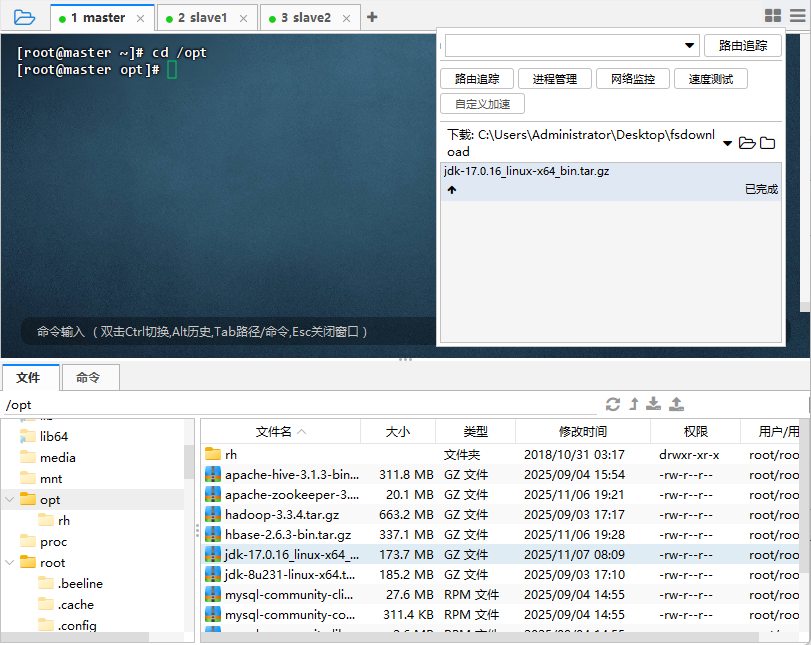Open the grid layout view icon

[x=773, y=16]
